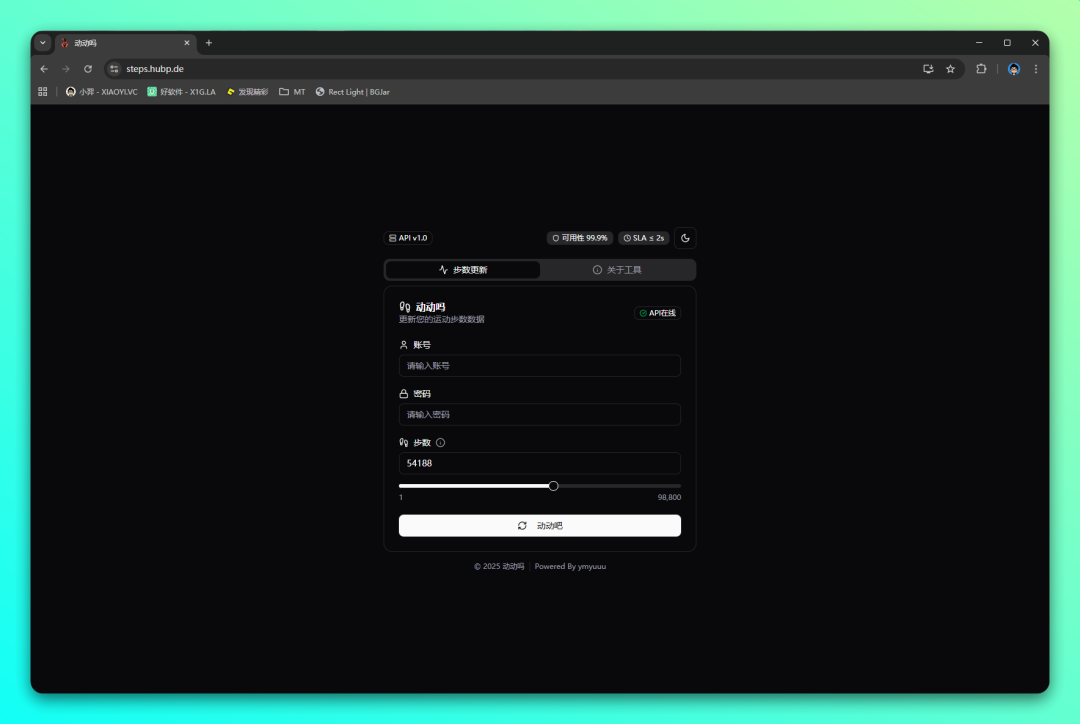Screen dimensions: 1080x724
Task: Click the site info icon in address bar
Action: (114, 69)
